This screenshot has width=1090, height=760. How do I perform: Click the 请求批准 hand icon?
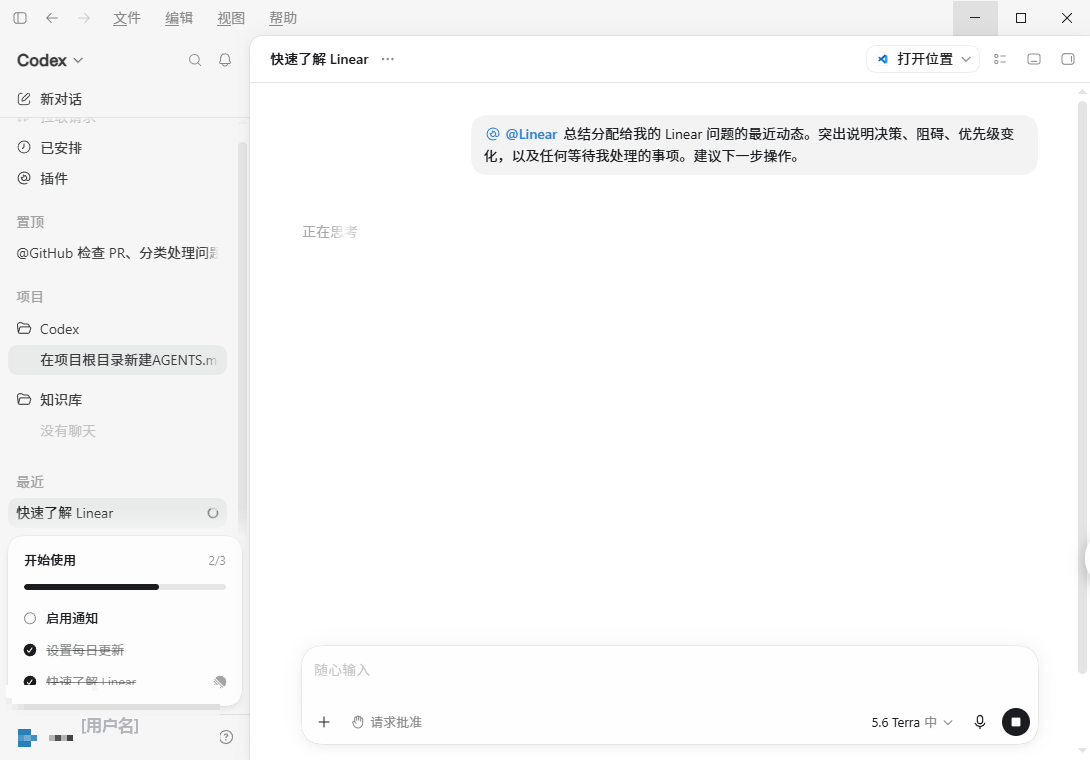point(357,722)
